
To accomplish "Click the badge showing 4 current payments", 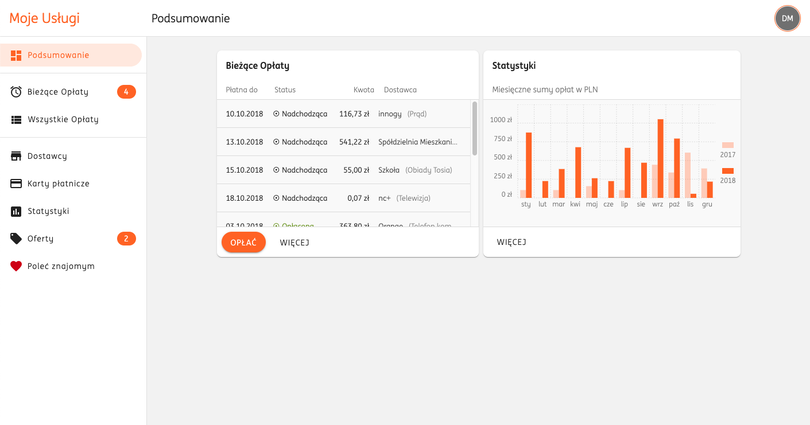I will tap(126, 92).
